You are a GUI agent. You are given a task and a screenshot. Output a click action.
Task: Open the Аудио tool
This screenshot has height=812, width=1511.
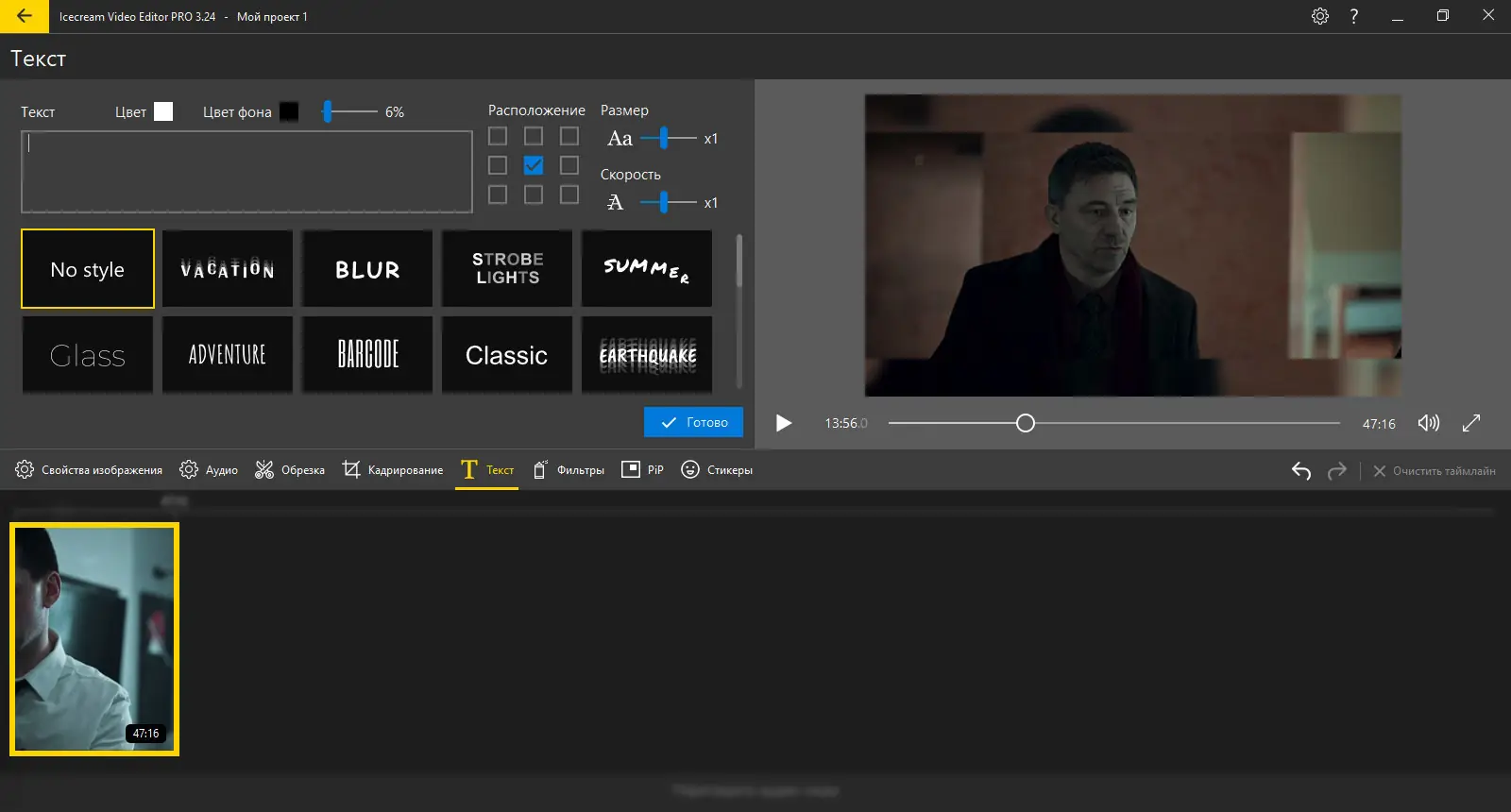coord(209,469)
